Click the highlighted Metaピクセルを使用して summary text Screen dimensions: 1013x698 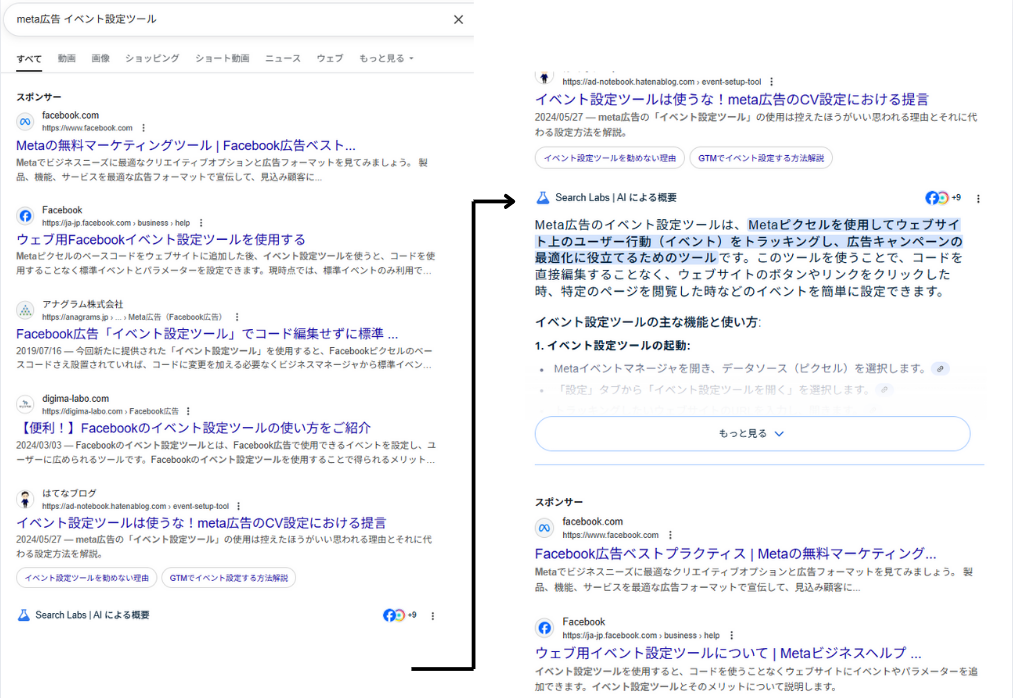tap(749, 241)
